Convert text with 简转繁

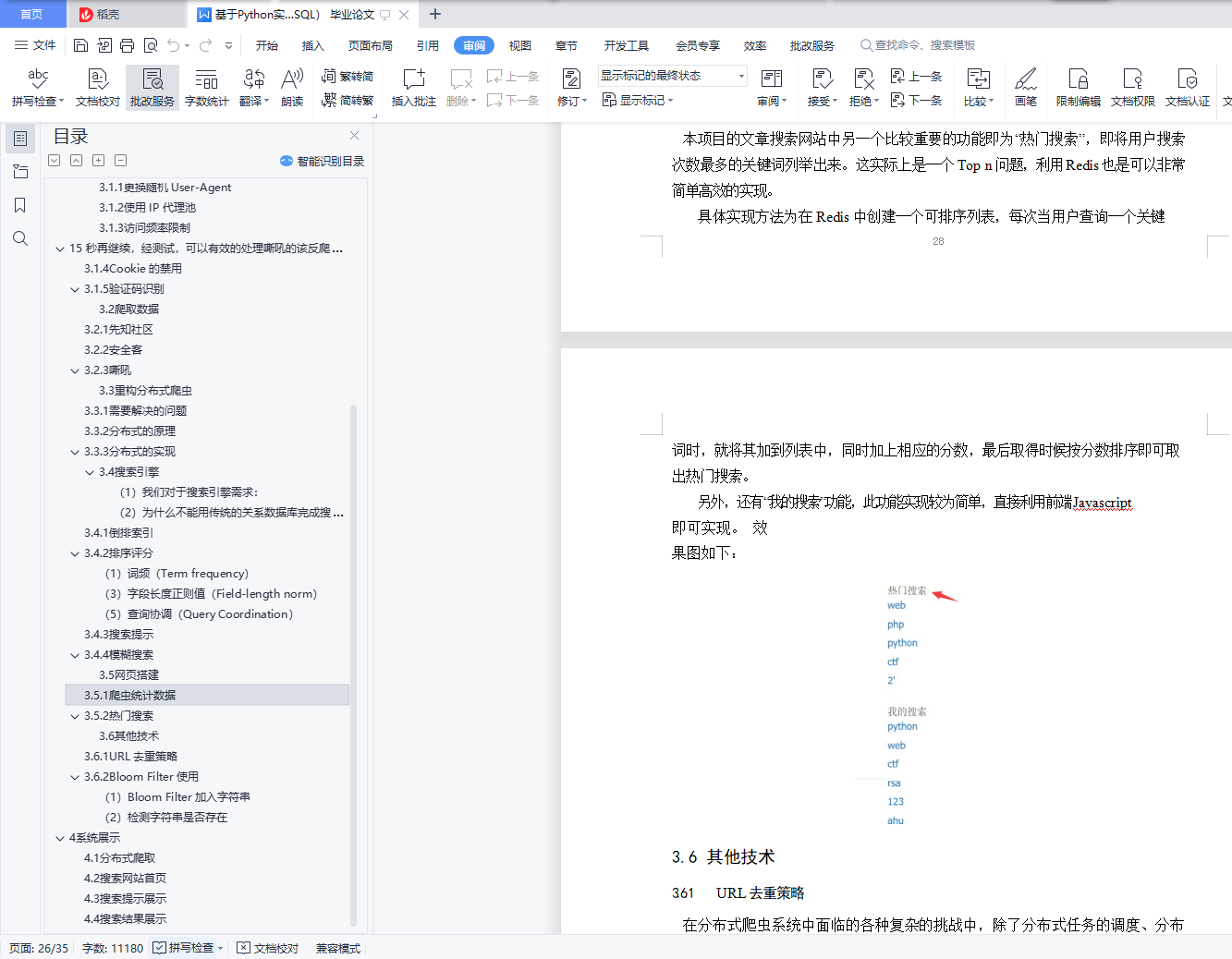348,101
